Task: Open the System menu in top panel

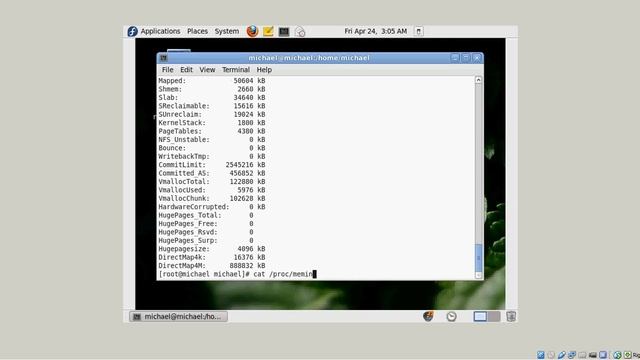Action: coord(227,31)
